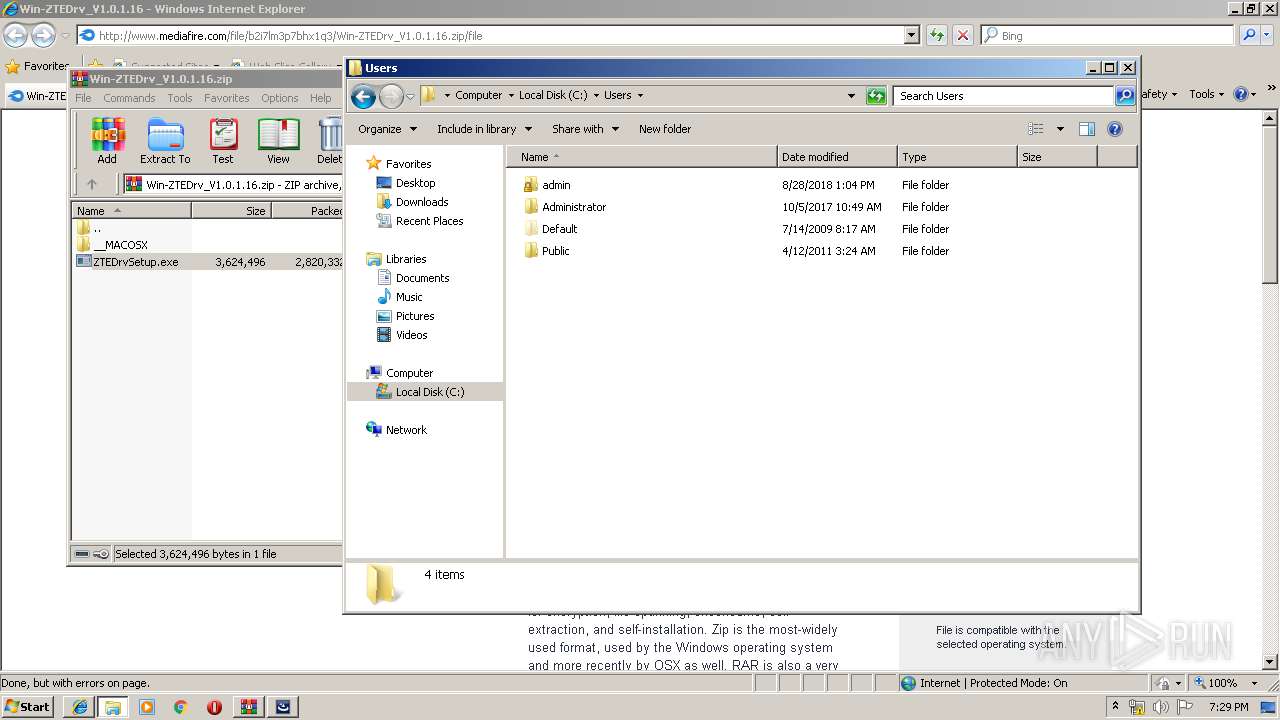The width and height of the screenshot is (1280, 720).
Task: Click the Windows Start button
Action: (28, 707)
